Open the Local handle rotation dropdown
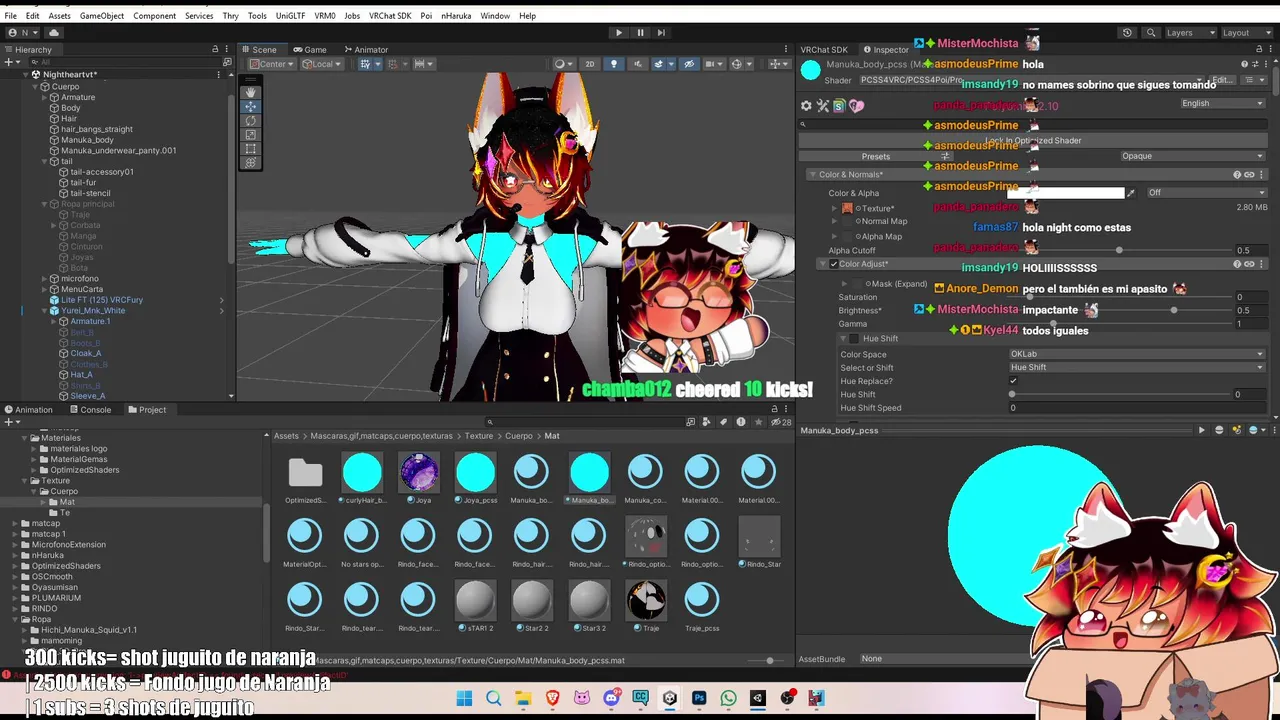Viewport: 1280px width, 720px height. point(322,64)
